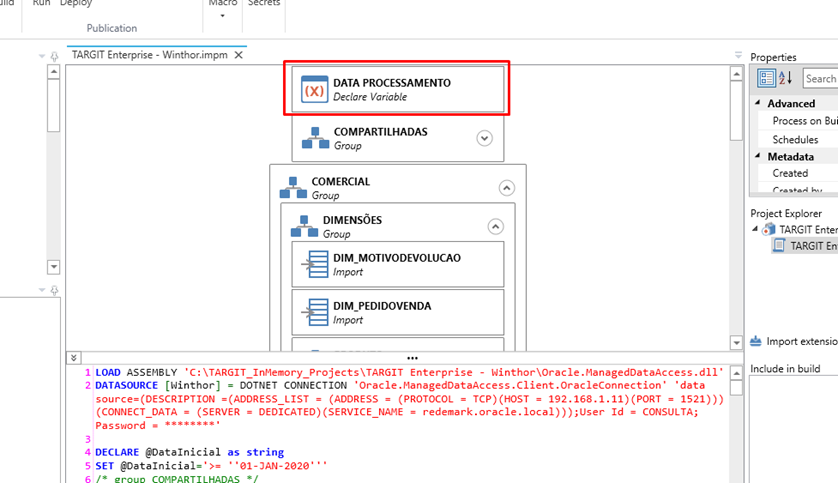This screenshot has width=838, height=483.
Task: Select the DIM_MOTIVODEVOLUCAO import node
Action: 398,264
